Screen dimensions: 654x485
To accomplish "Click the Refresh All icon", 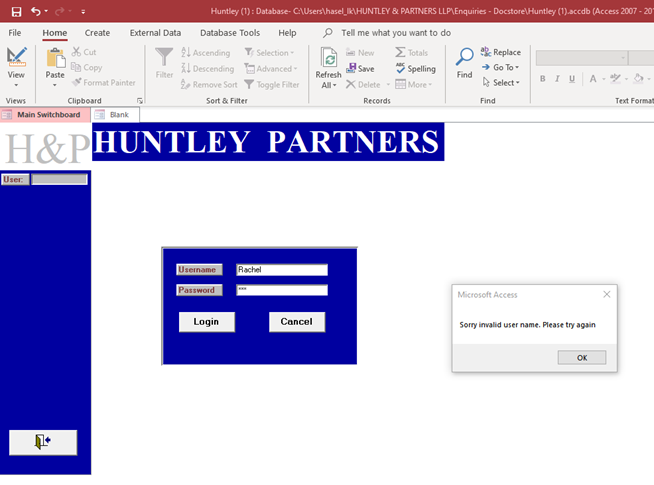I will 329,57.
